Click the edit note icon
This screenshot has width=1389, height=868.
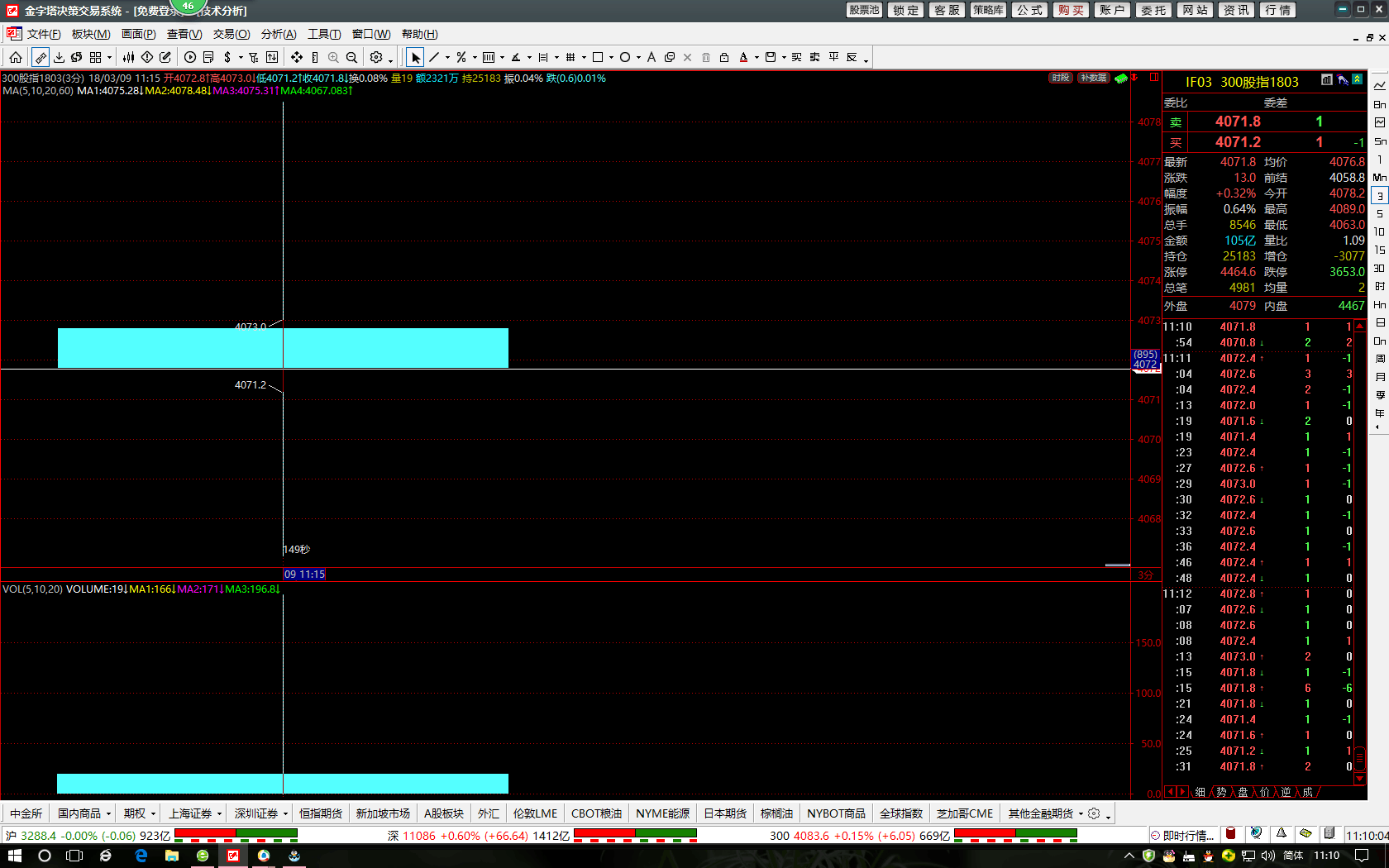click(x=165, y=57)
